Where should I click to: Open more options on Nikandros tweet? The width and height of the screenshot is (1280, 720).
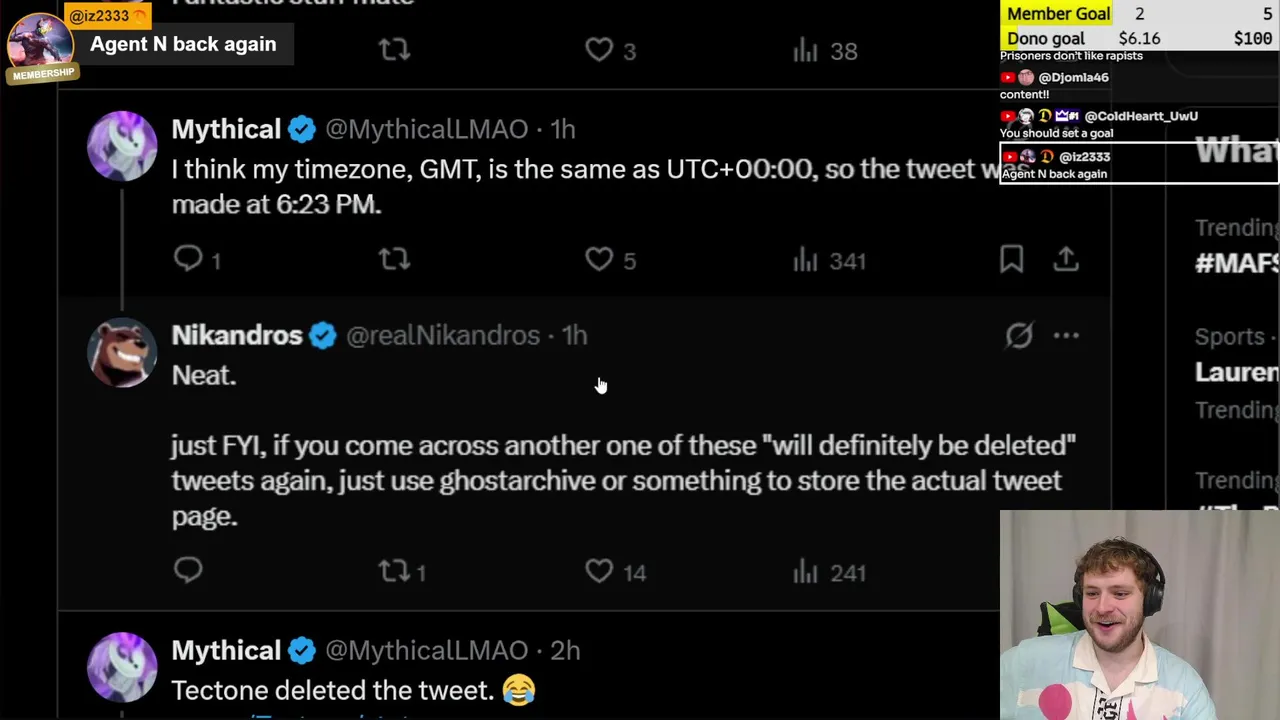coord(1066,336)
